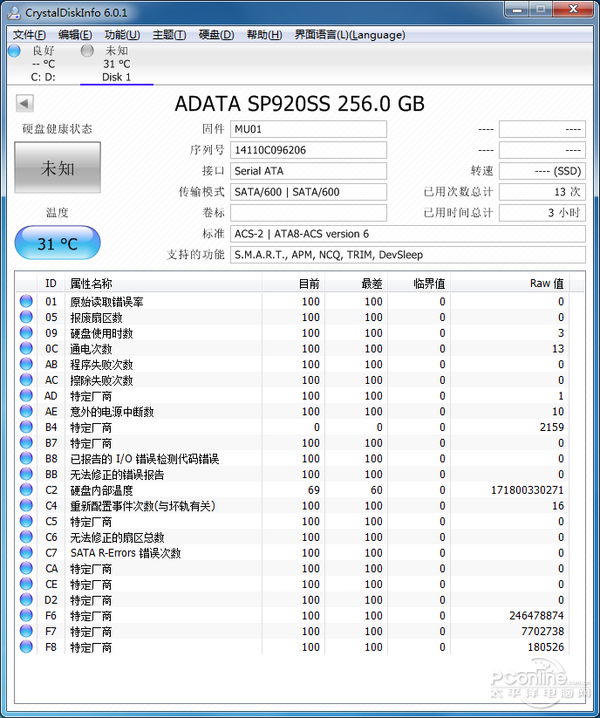This screenshot has height=718, width=600.
Task: Click the status orb for attribute C6
Action: 26,537
